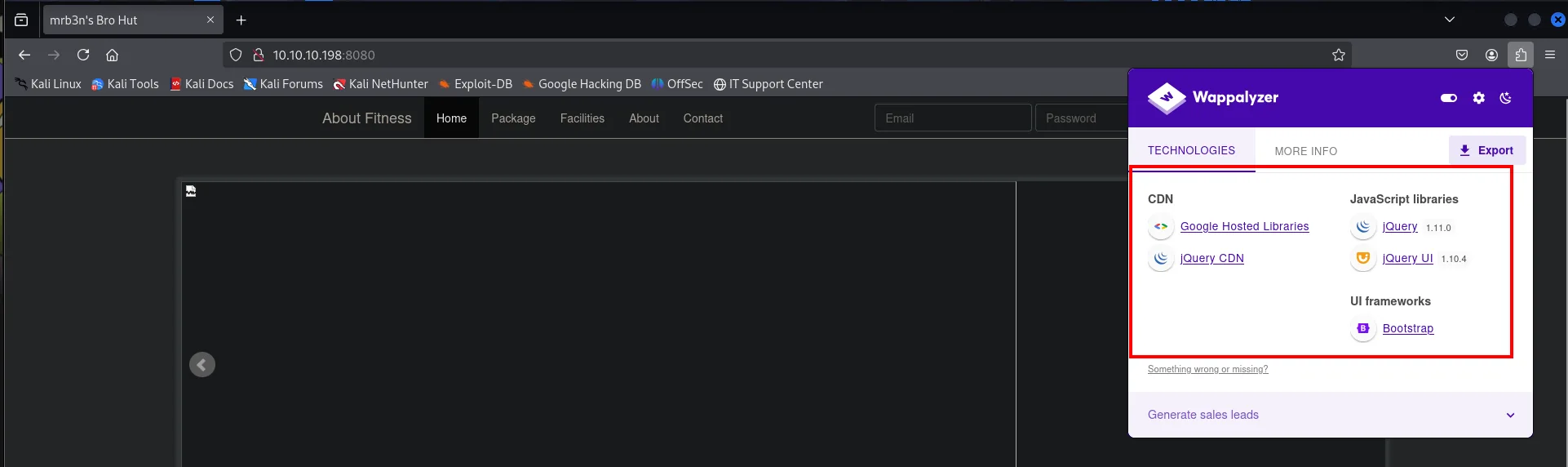Click the jQuery version 1.11.0 text

point(1438,228)
